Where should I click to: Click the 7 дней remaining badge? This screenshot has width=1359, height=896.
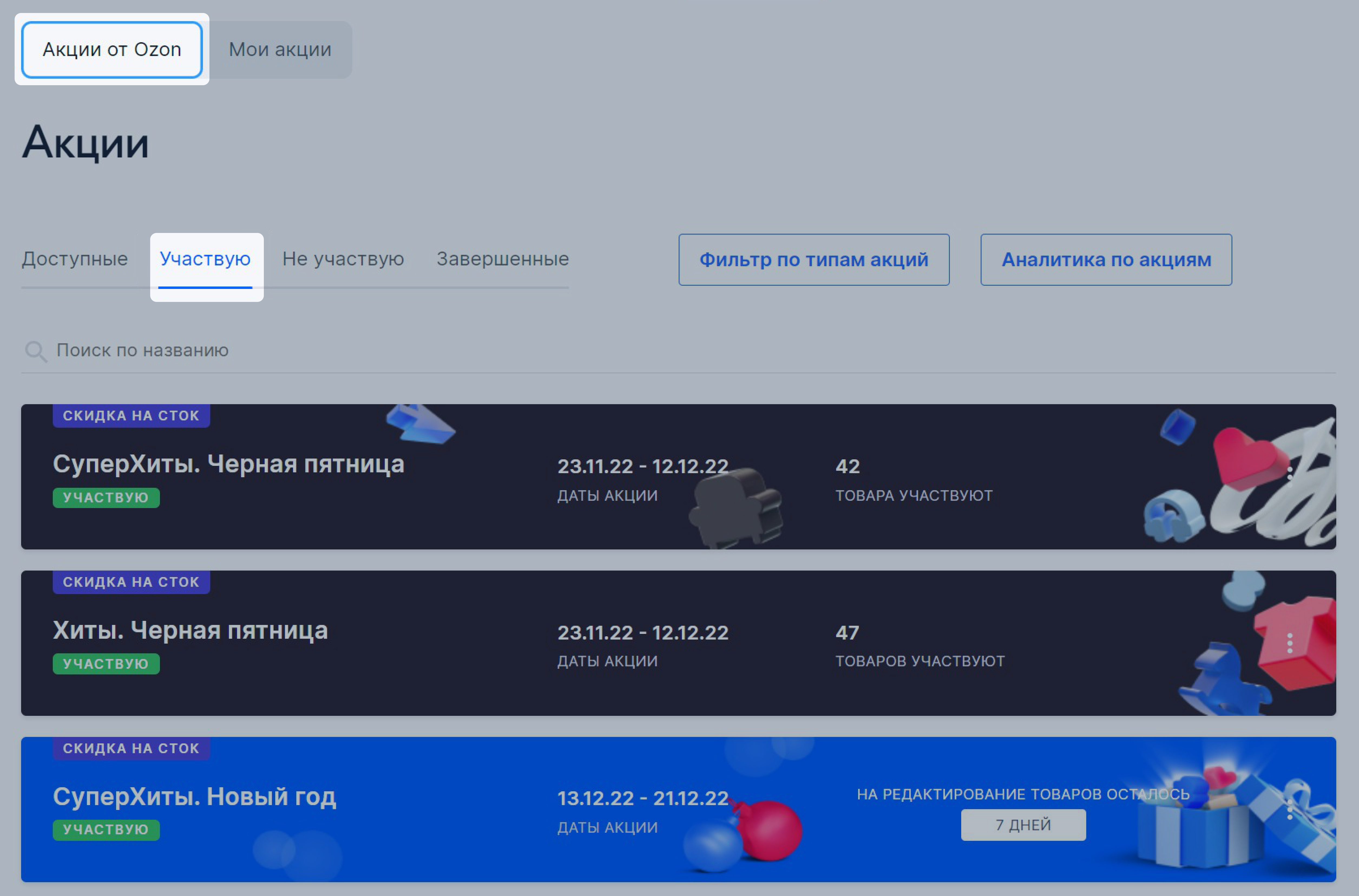[x=1023, y=825]
